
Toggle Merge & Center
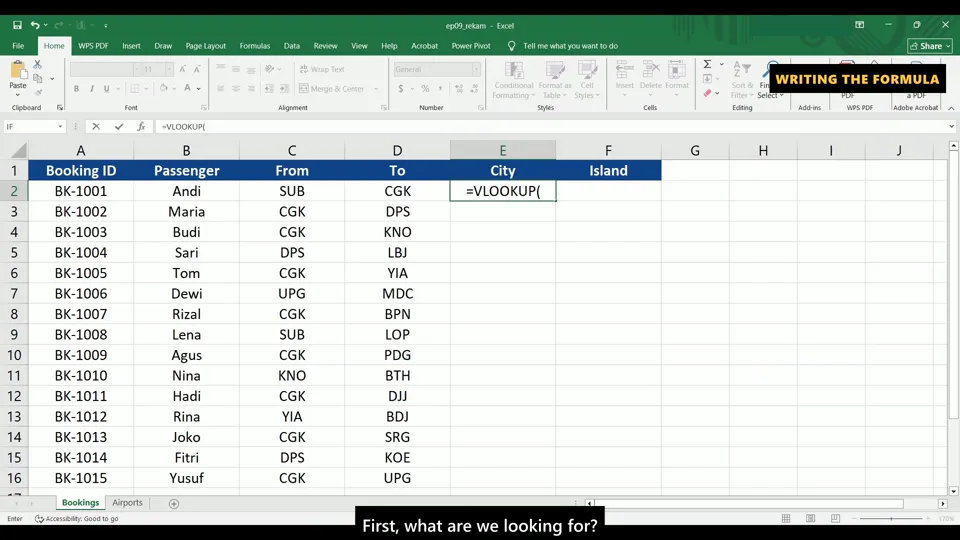(x=334, y=89)
